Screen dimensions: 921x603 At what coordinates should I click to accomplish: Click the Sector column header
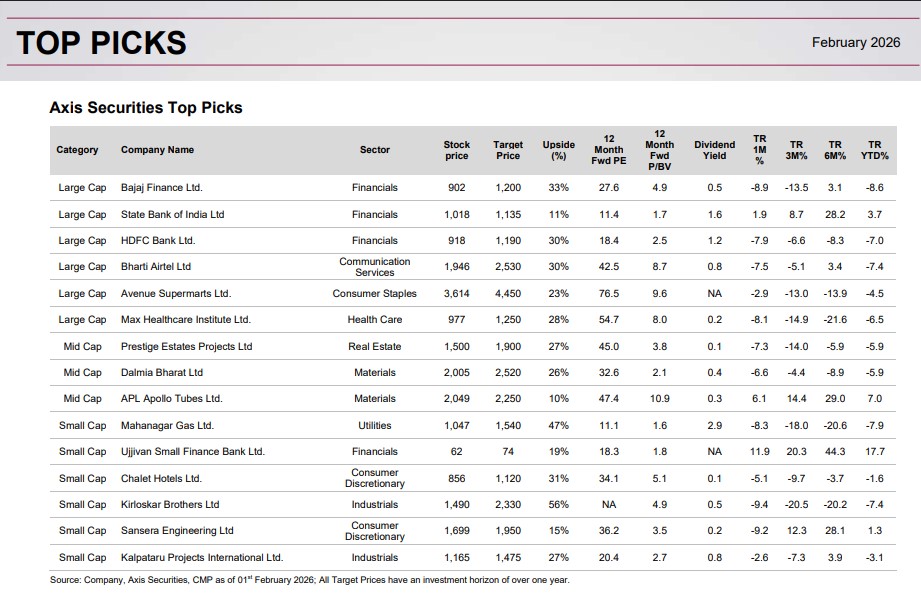(x=375, y=149)
